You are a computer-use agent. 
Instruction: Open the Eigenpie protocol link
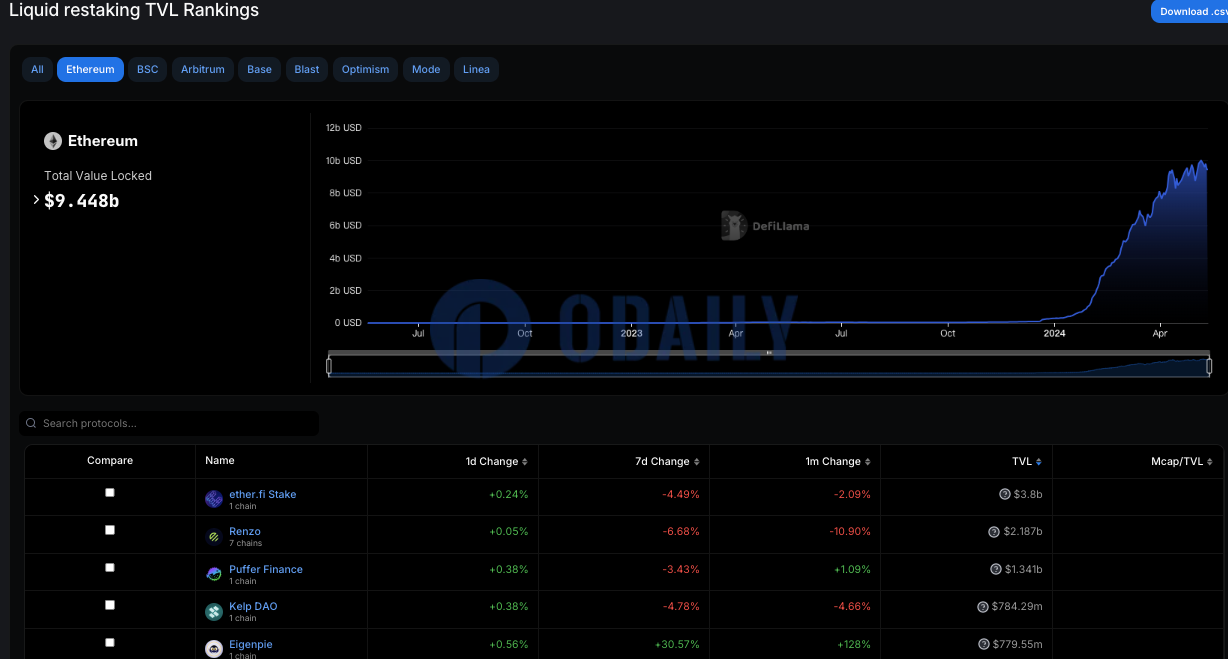(x=251, y=644)
